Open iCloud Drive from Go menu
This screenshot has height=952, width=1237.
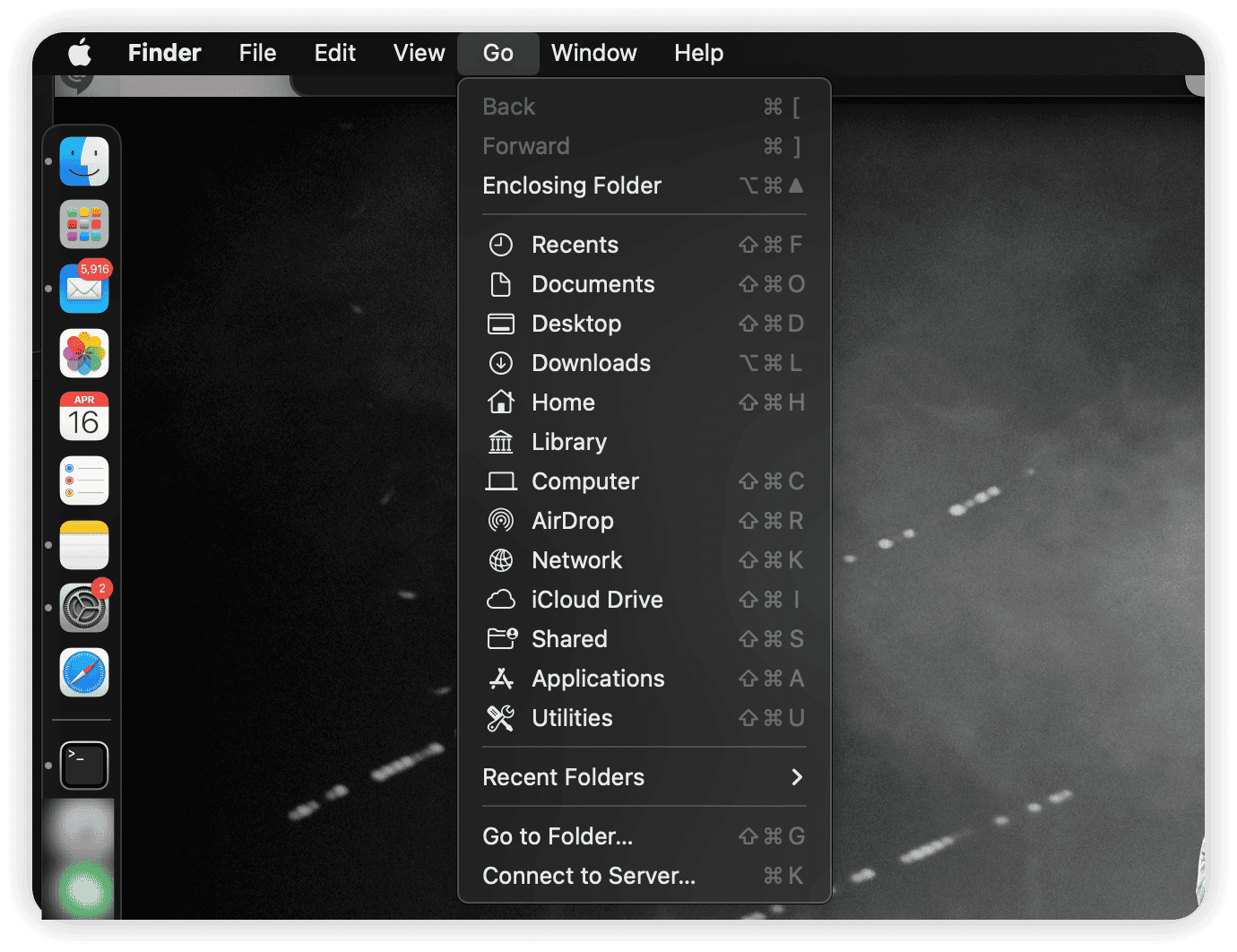[x=644, y=600]
